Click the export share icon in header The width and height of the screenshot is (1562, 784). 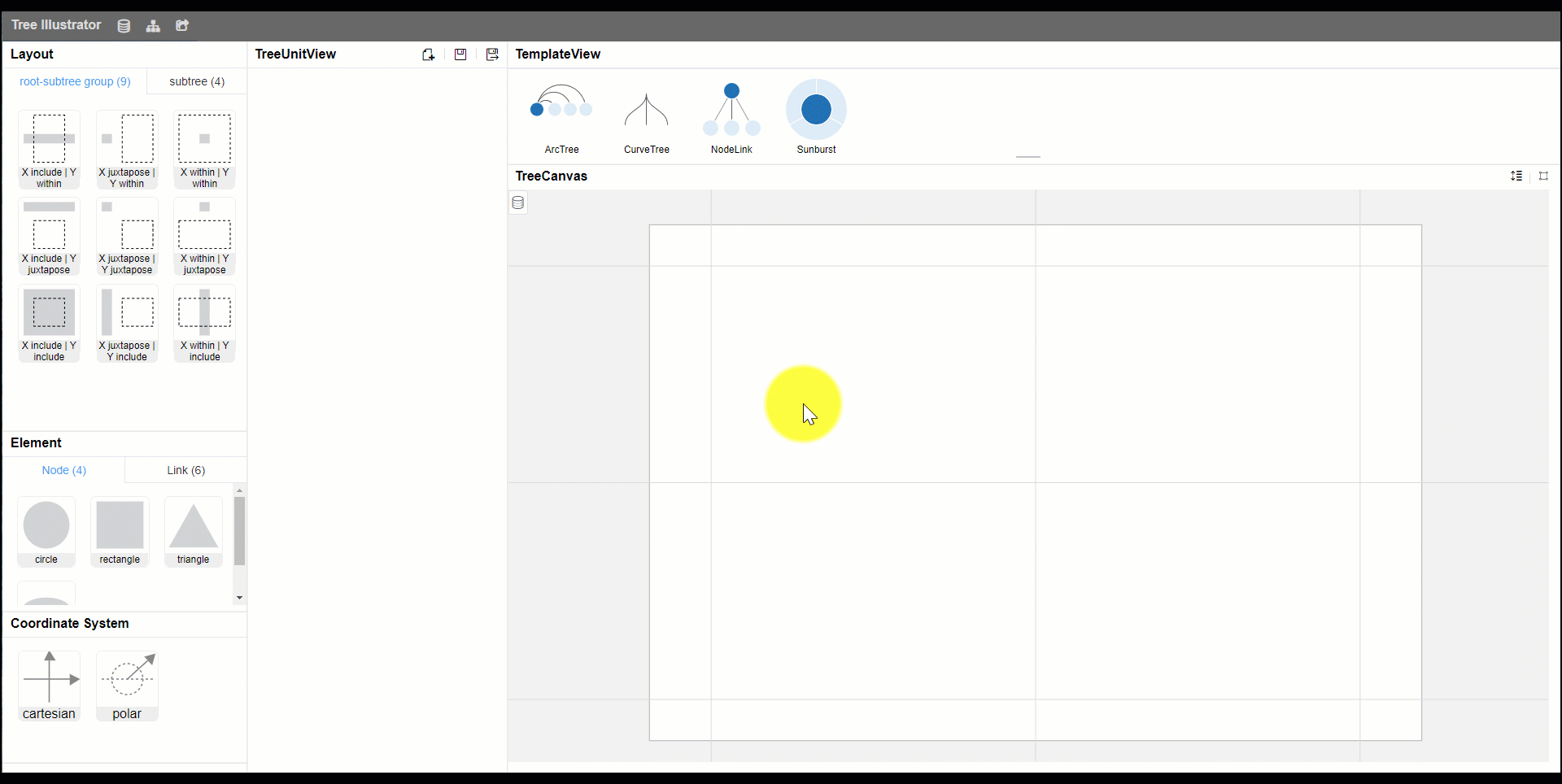pos(182,26)
